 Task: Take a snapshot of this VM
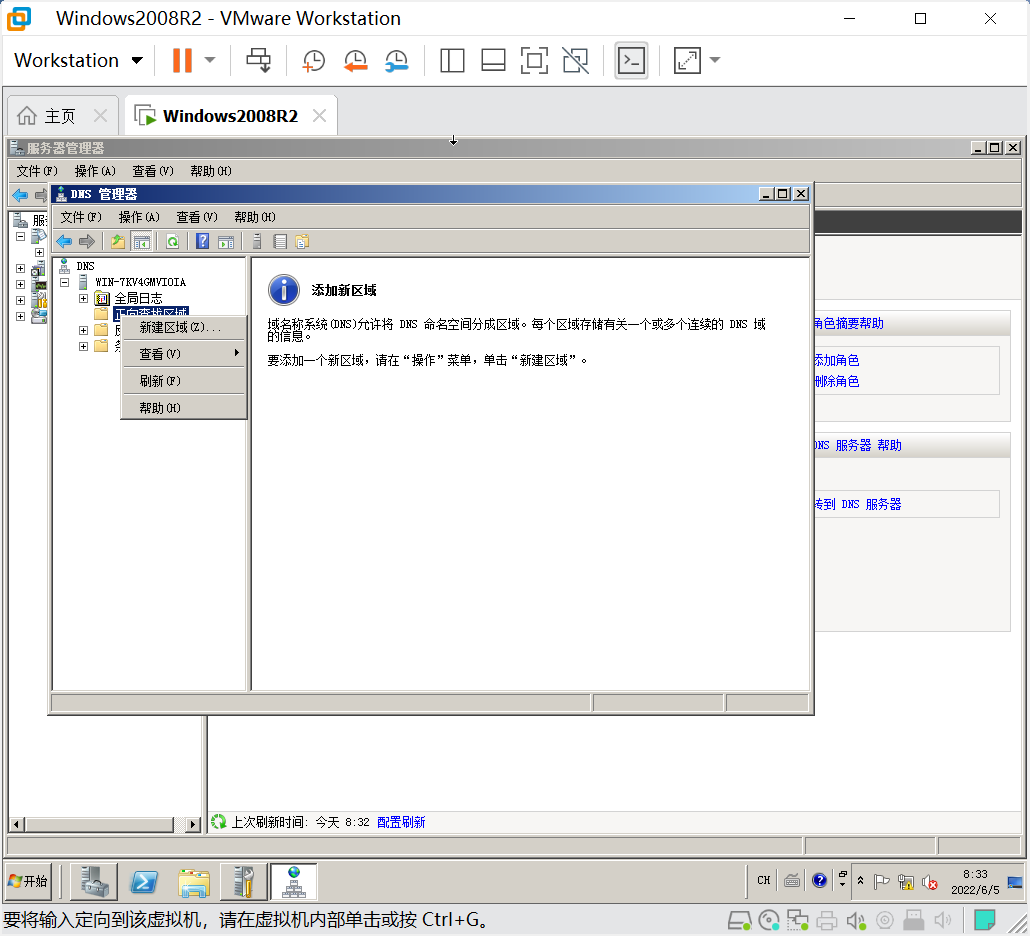pos(314,60)
